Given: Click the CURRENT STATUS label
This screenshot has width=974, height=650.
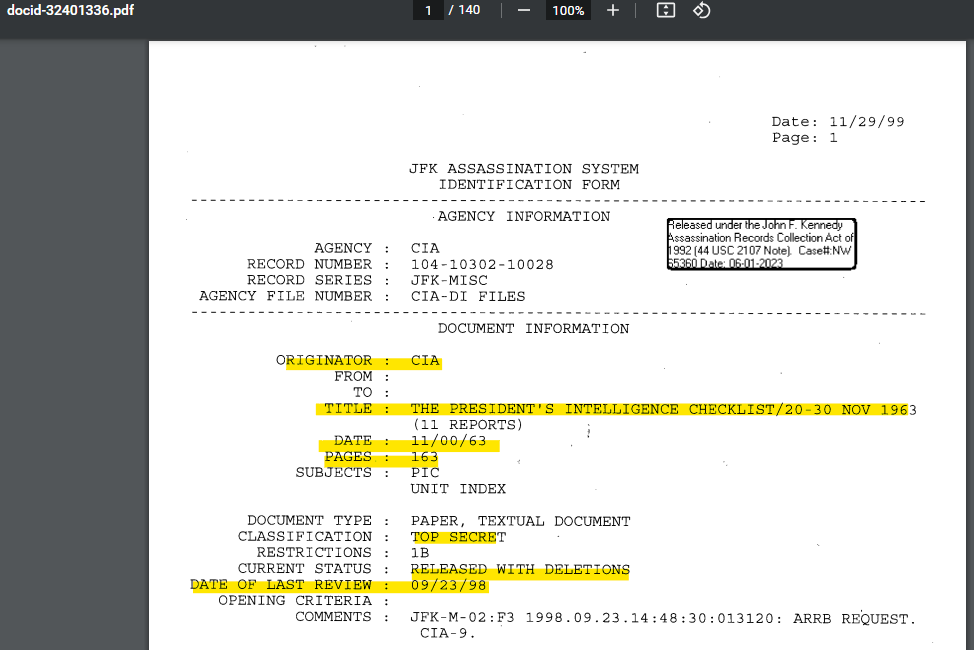Looking at the screenshot, I should click(x=304, y=569).
